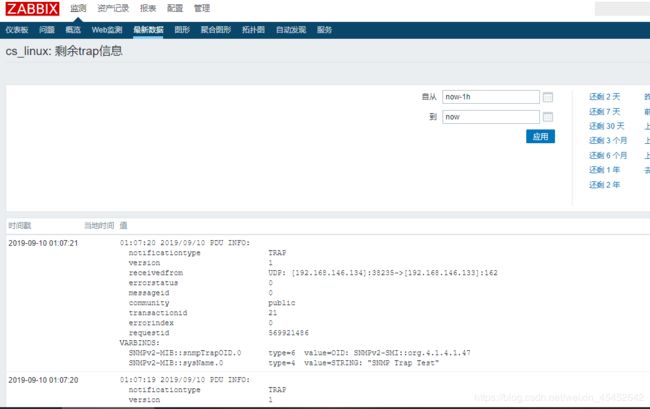
Task: Click the snmpTrapOID.0 varbind line
Action: pos(299,353)
